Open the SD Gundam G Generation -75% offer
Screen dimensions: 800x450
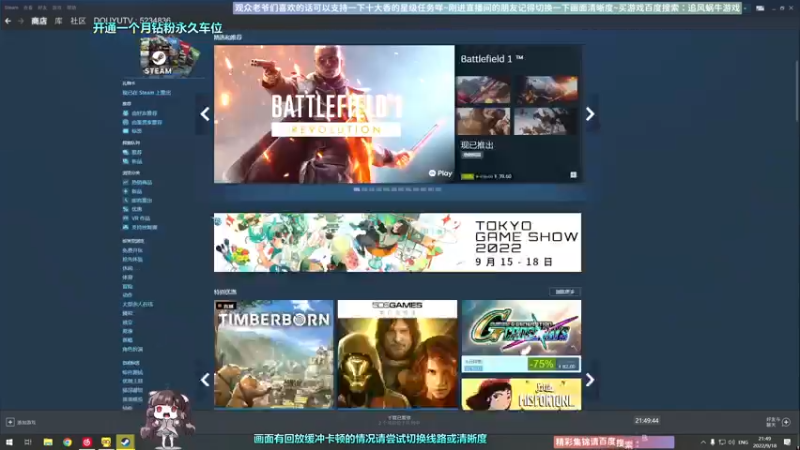[521, 336]
